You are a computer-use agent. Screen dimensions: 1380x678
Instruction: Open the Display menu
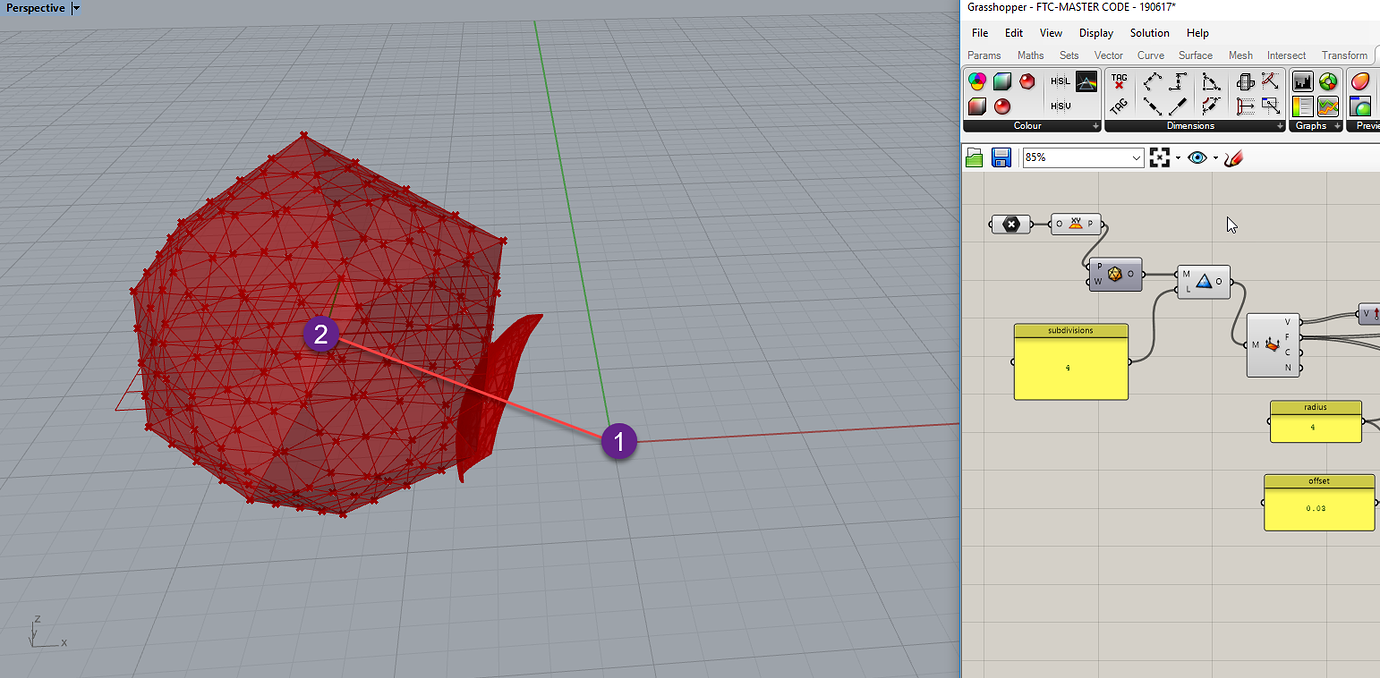click(x=1096, y=33)
